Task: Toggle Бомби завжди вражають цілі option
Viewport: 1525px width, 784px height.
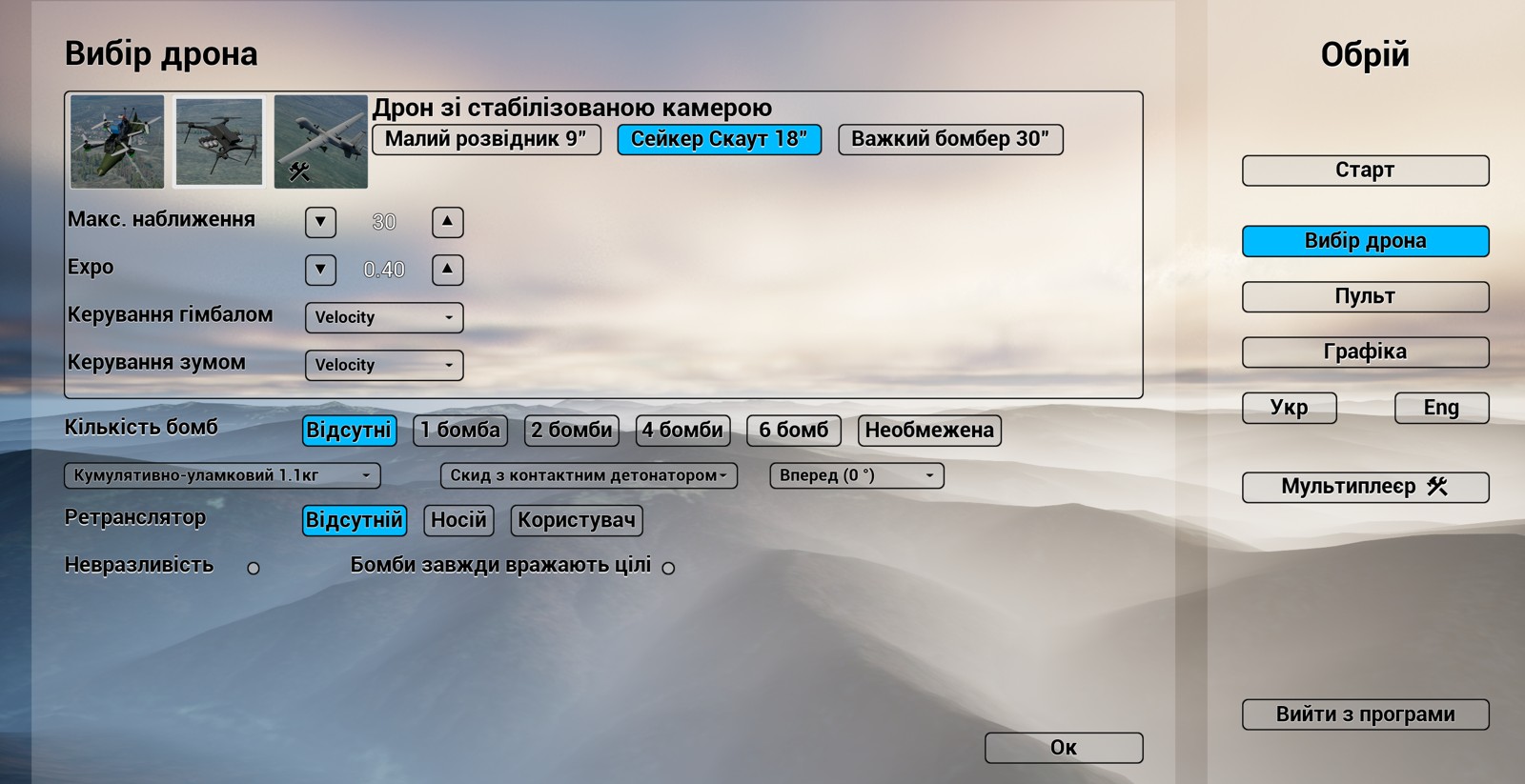Action: pos(668,568)
